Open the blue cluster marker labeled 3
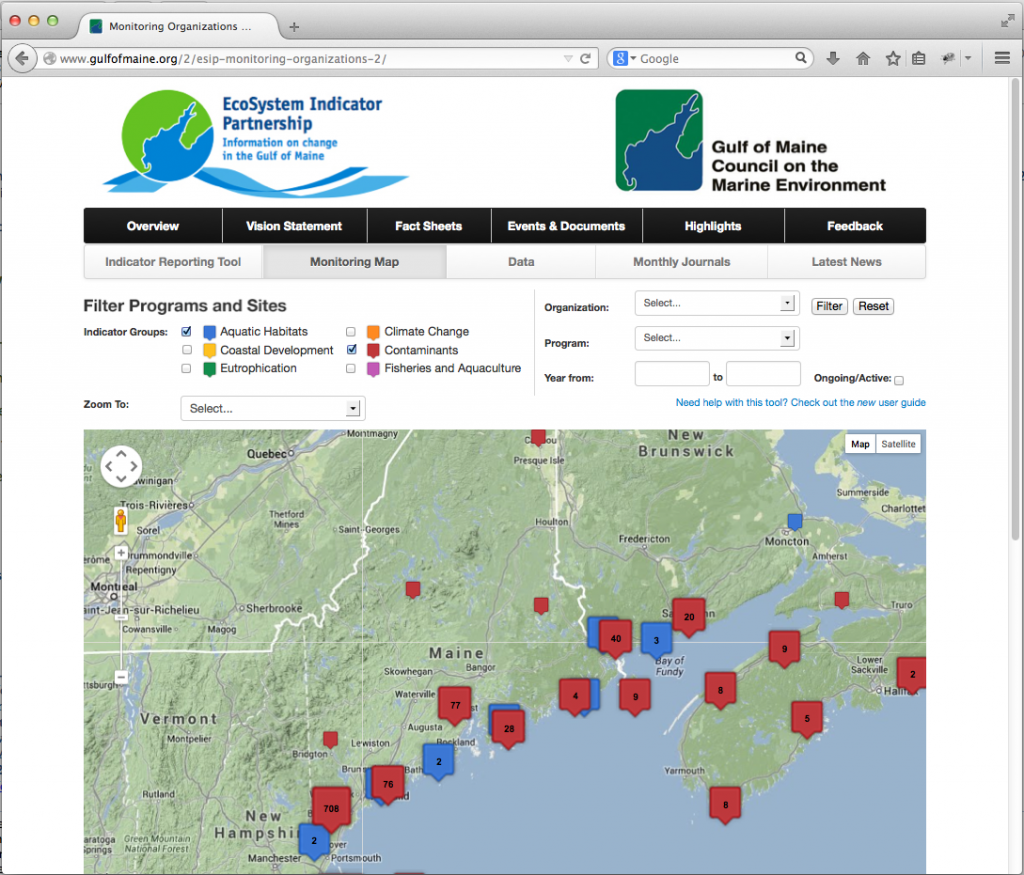1024x875 pixels. (656, 641)
